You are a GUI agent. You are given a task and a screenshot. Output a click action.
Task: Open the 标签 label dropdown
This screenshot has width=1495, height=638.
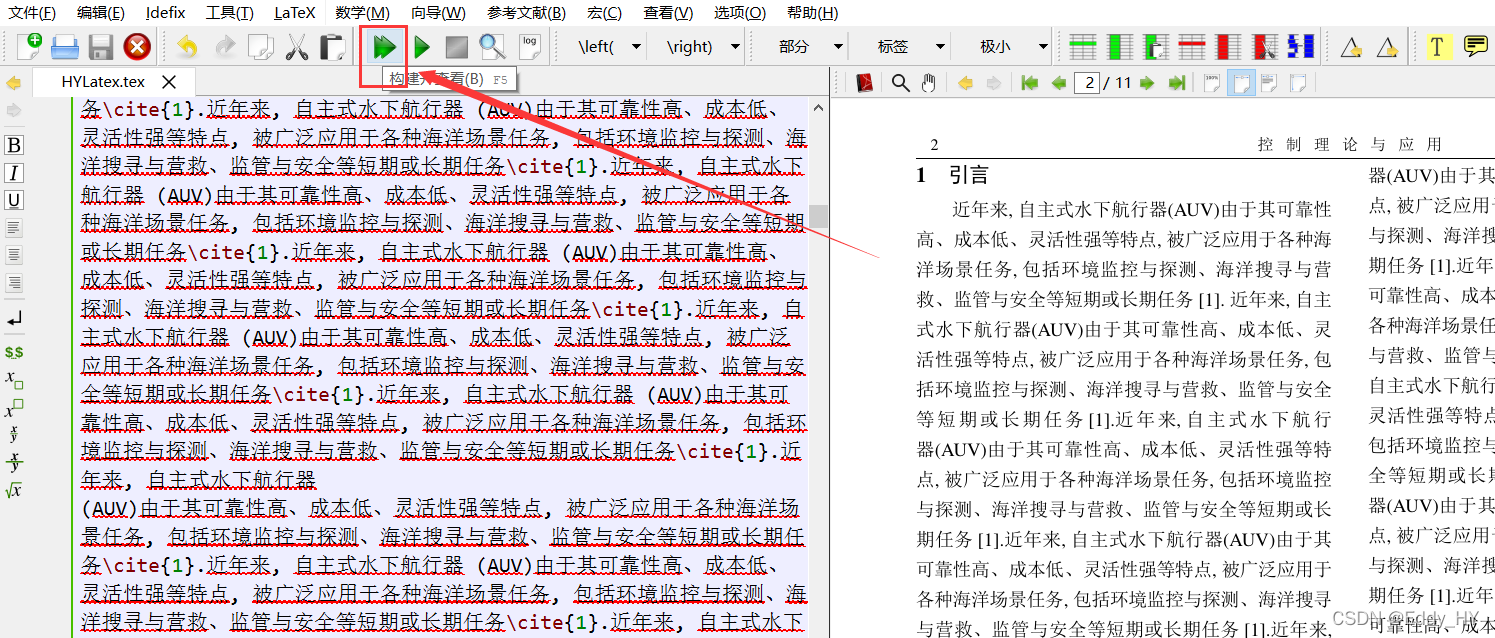(940, 47)
